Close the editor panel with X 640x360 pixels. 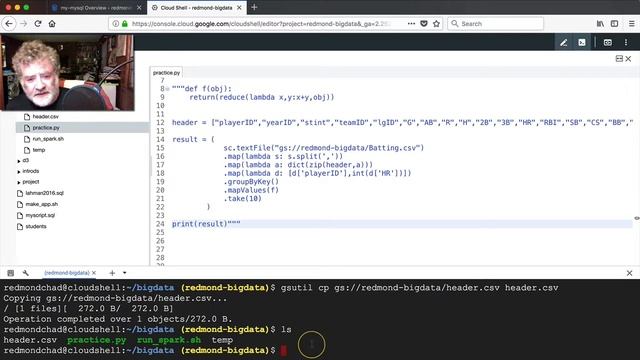pos(629,59)
